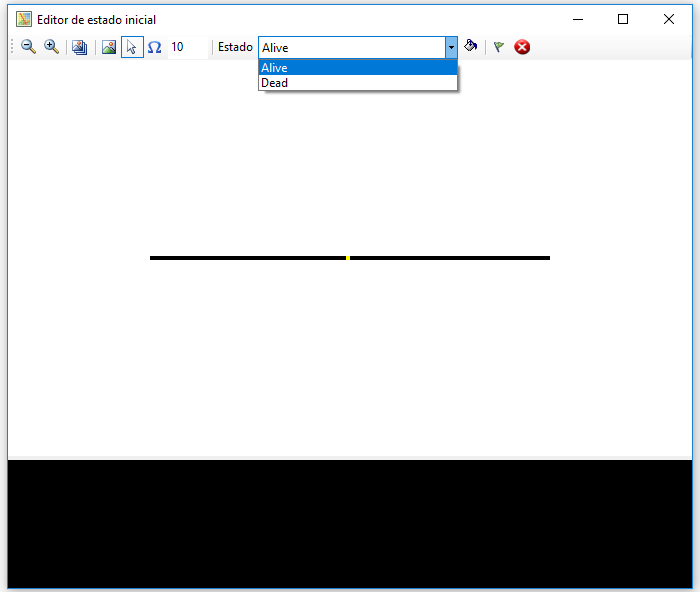Click the picture import icon

108,47
